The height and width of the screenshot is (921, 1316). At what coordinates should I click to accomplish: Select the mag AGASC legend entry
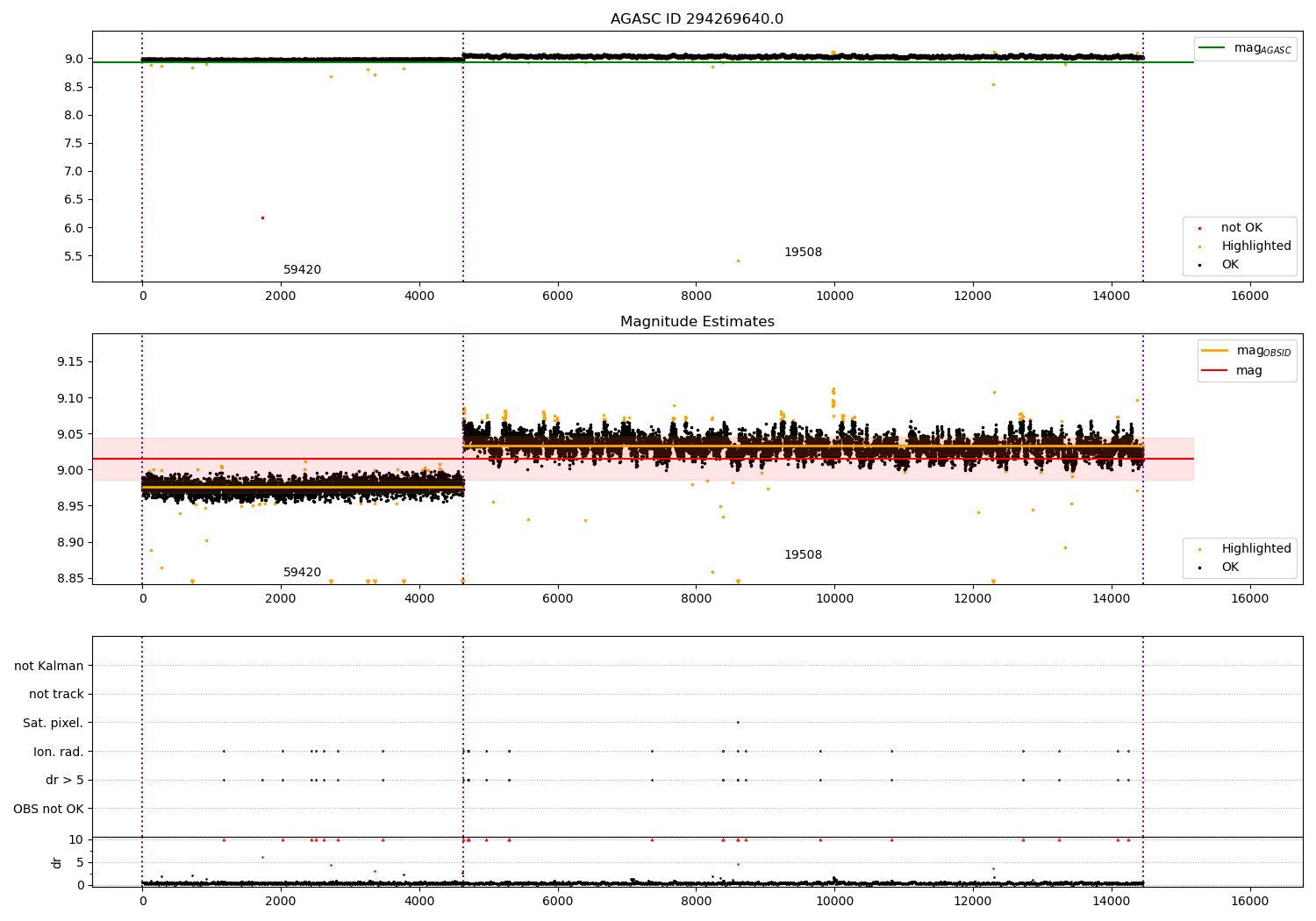point(1246,48)
